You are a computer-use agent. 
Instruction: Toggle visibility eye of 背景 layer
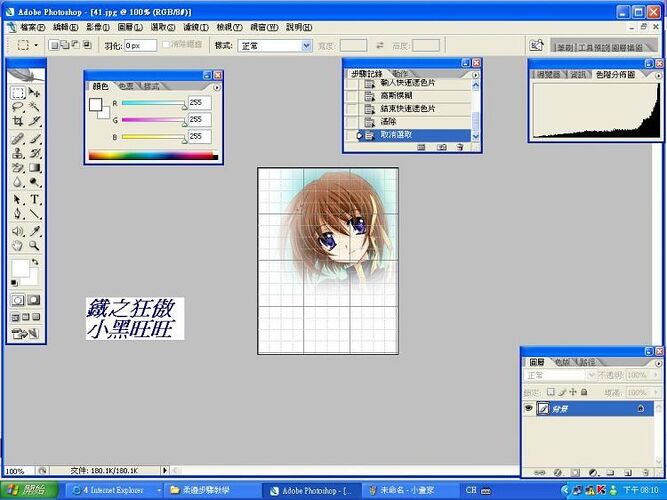click(529, 408)
